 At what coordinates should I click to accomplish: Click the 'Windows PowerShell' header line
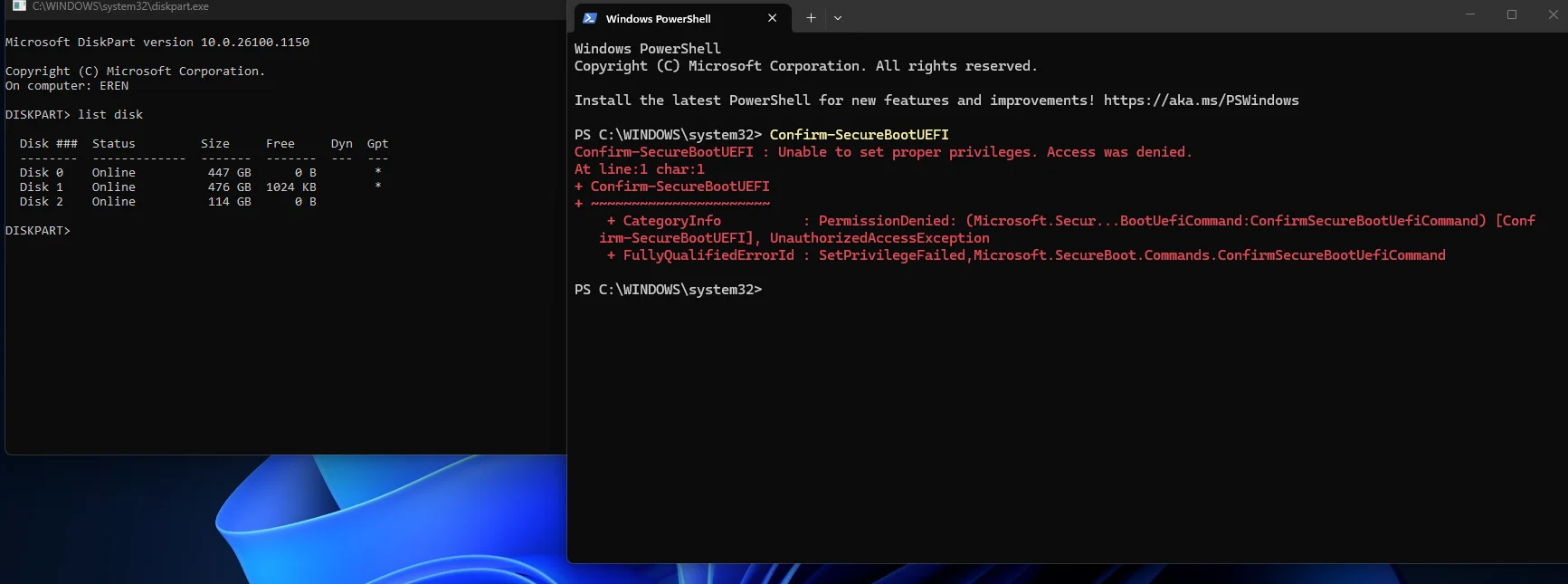[x=648, y=49]
